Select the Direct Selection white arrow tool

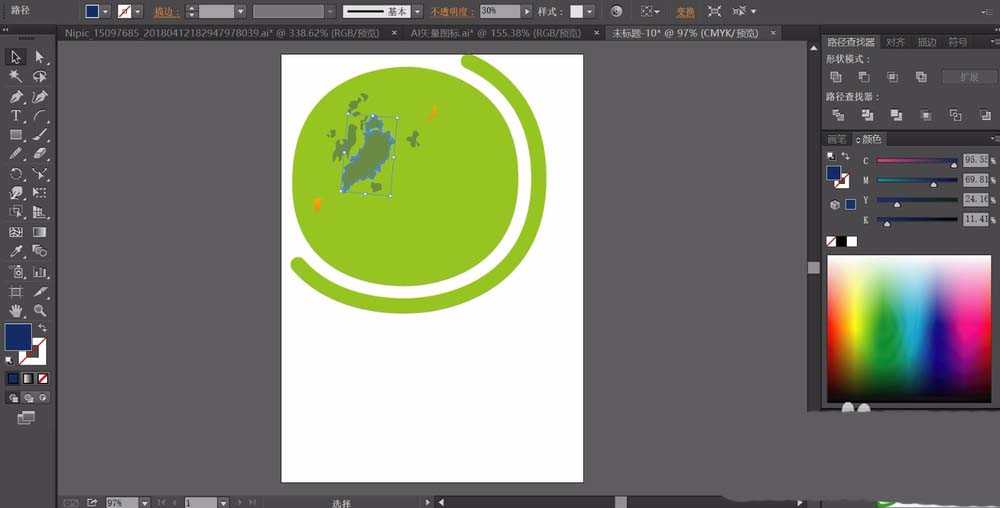[x=40, y=58]
